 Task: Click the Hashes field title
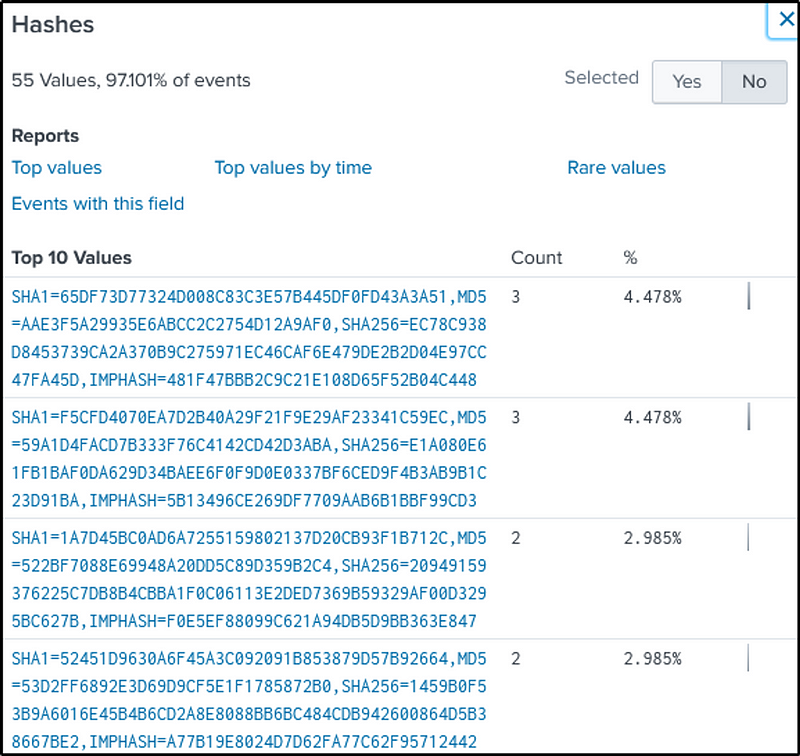53,25
